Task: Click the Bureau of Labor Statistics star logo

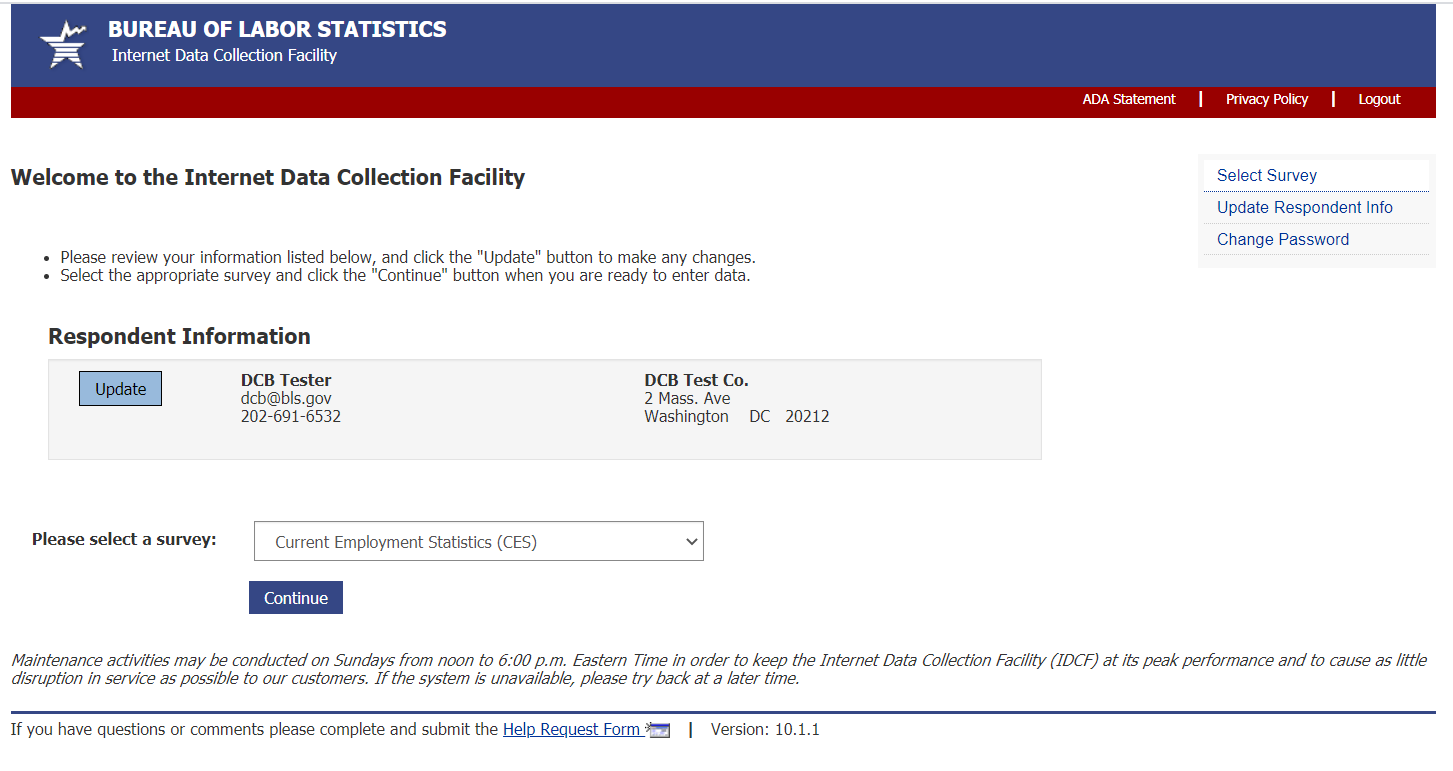Action: pyautogui.click(x=62, y=45)
